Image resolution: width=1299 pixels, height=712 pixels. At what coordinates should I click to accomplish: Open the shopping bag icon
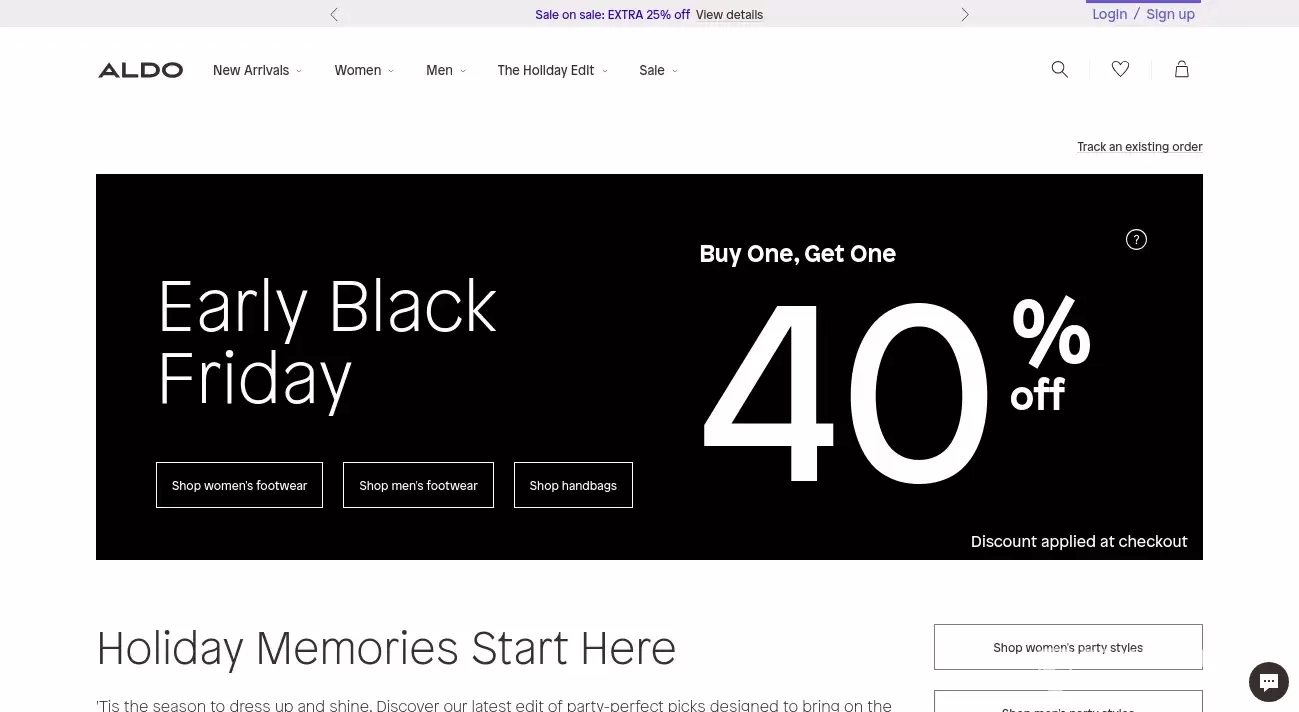click(x=1181, y=69)
